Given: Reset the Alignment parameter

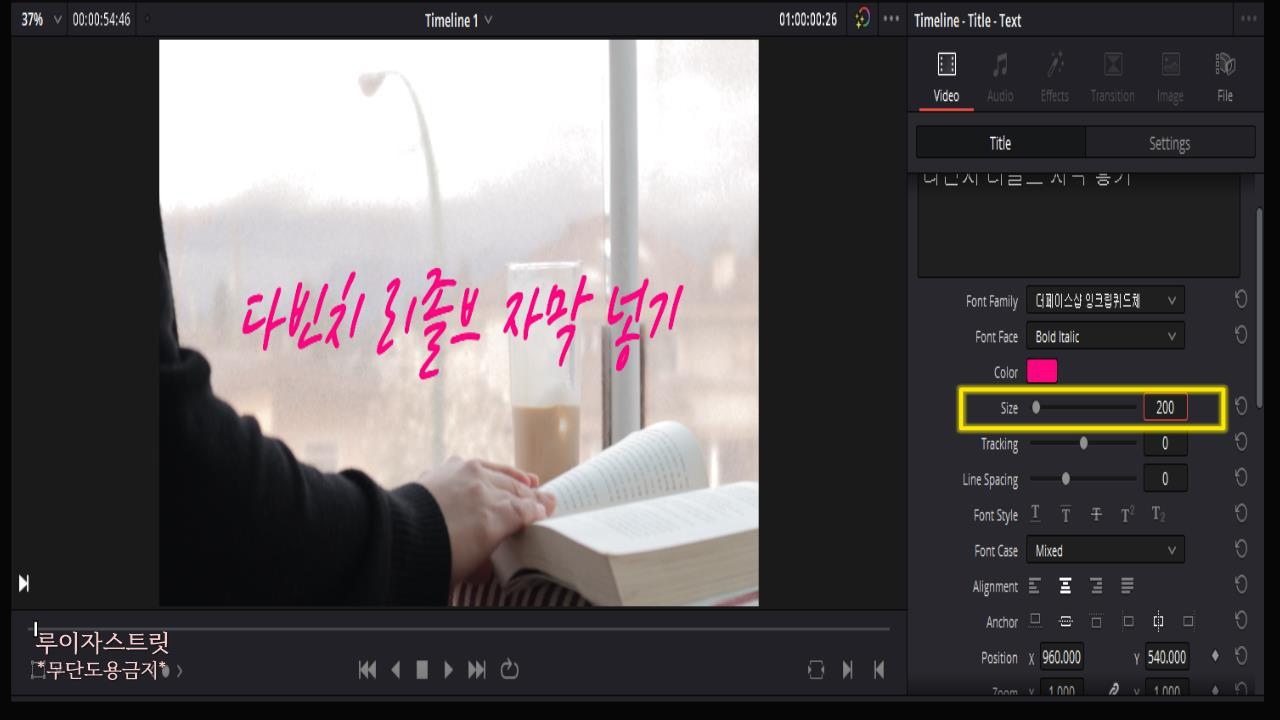Looking at the screenshot, I should pyautogui.click(x=1240, y=585).
